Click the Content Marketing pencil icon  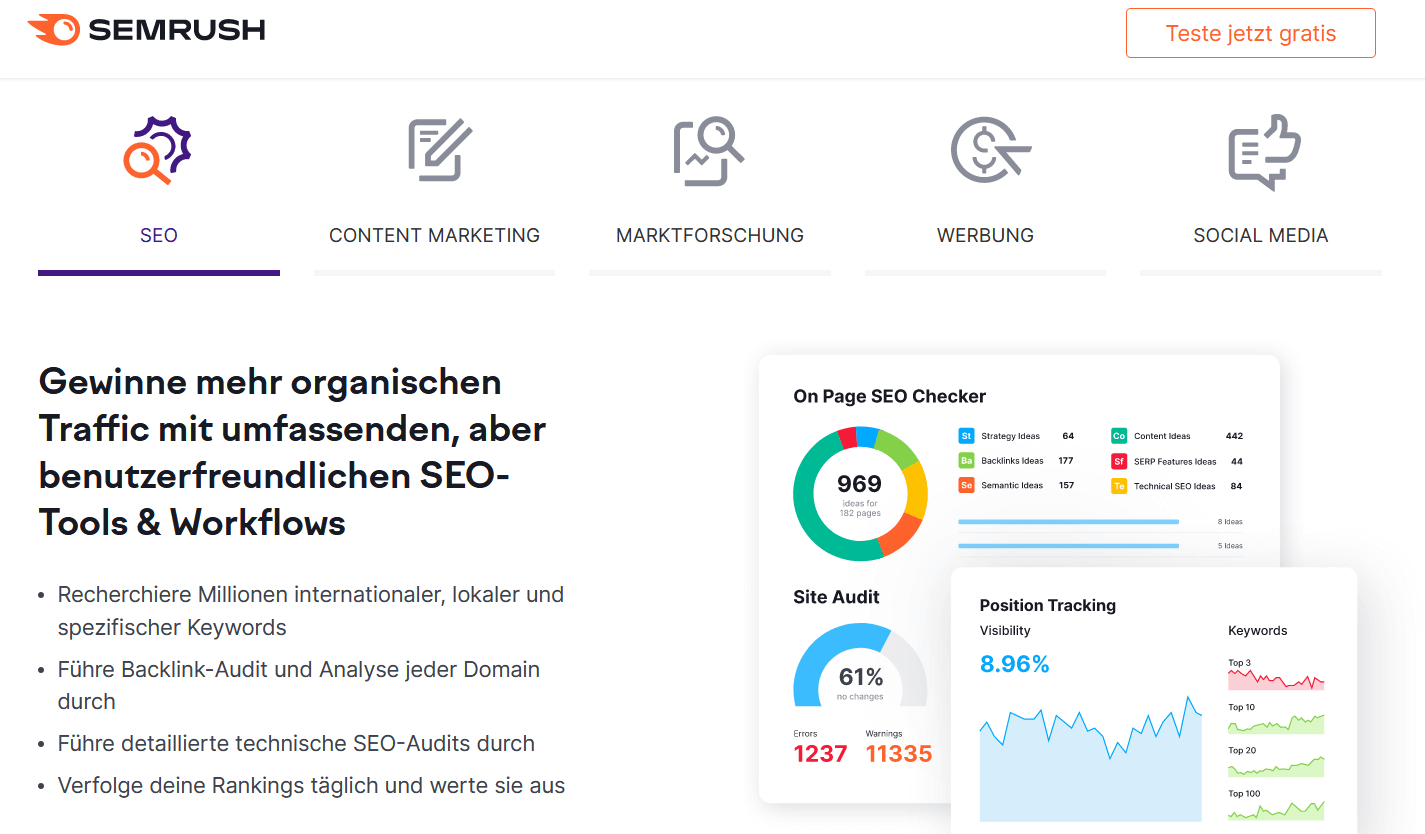pos(440,150)
